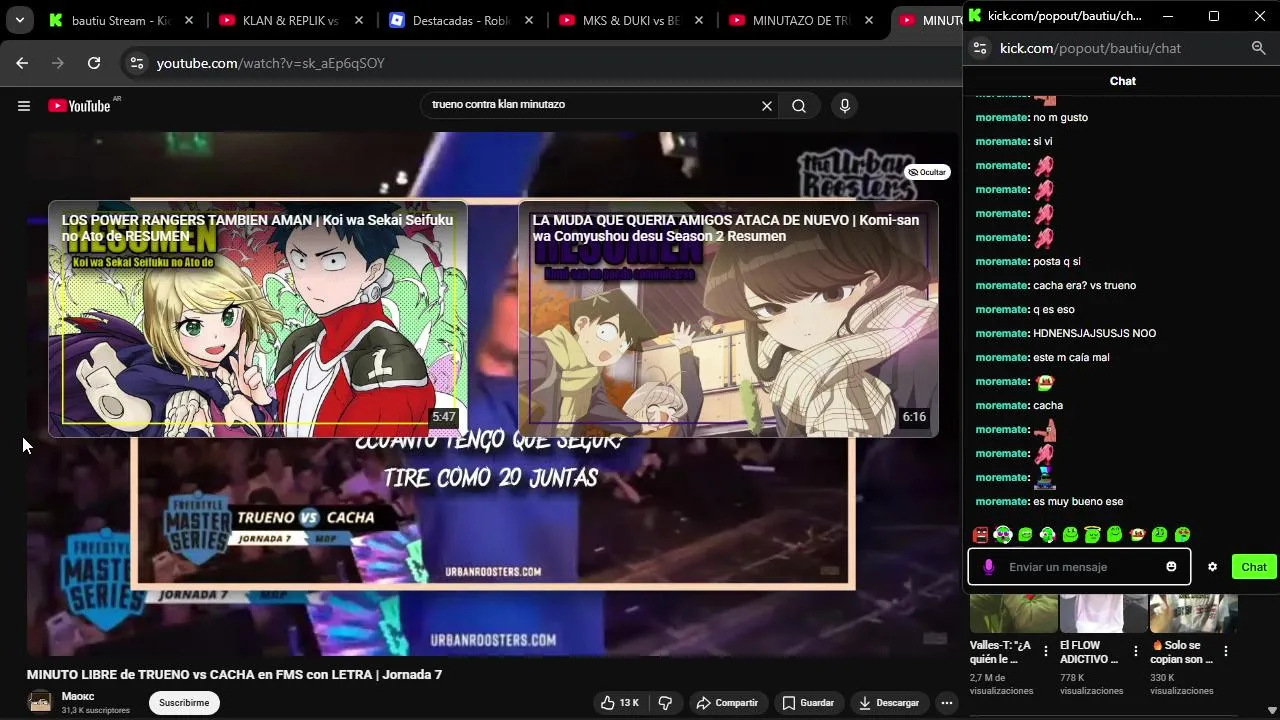This screenshot has height=720, width=1280.
Task: Click the youtube.com address bar URL
Action: click(x=271, y=63)
